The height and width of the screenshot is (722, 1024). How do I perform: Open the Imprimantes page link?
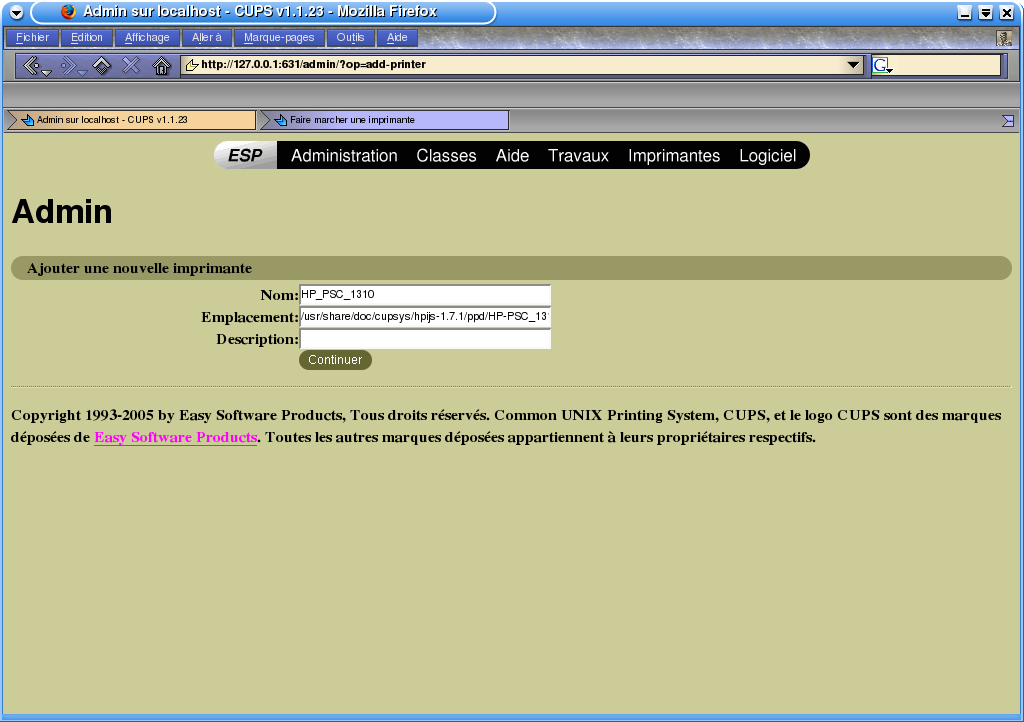674,156
